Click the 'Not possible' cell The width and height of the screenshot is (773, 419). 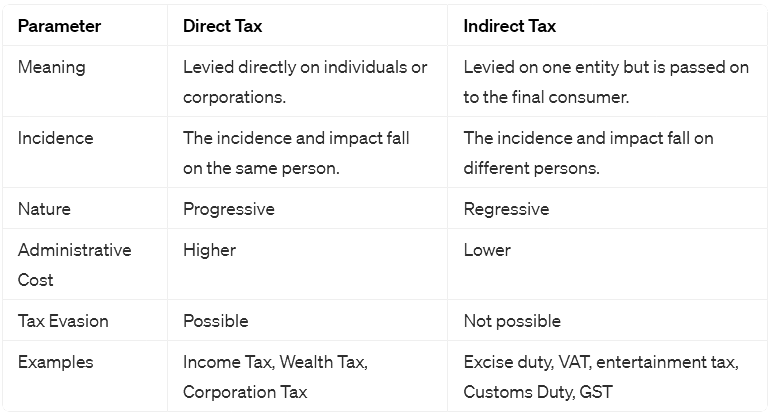[x=512, y=321]
